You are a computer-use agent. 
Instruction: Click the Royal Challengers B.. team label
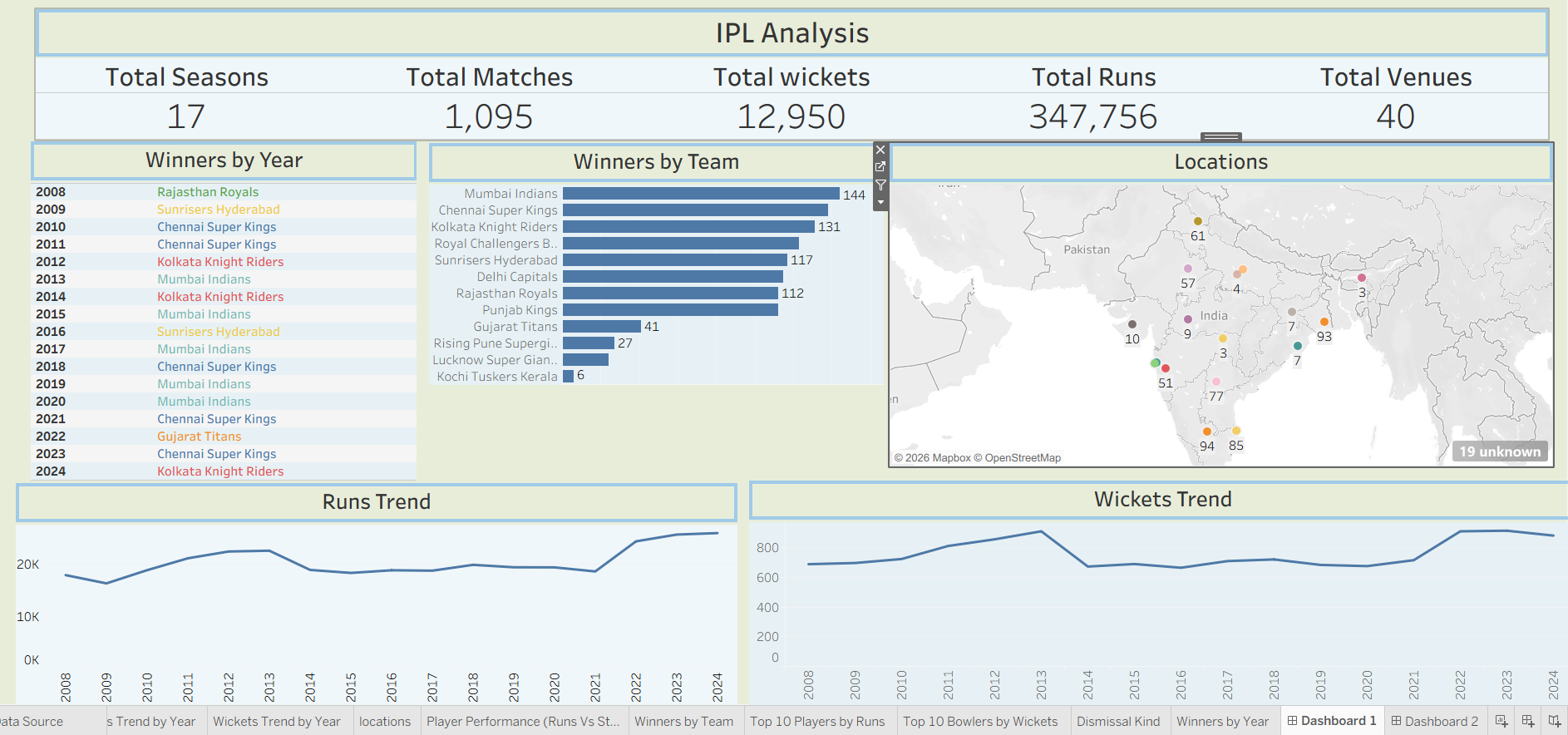[496, 244]
